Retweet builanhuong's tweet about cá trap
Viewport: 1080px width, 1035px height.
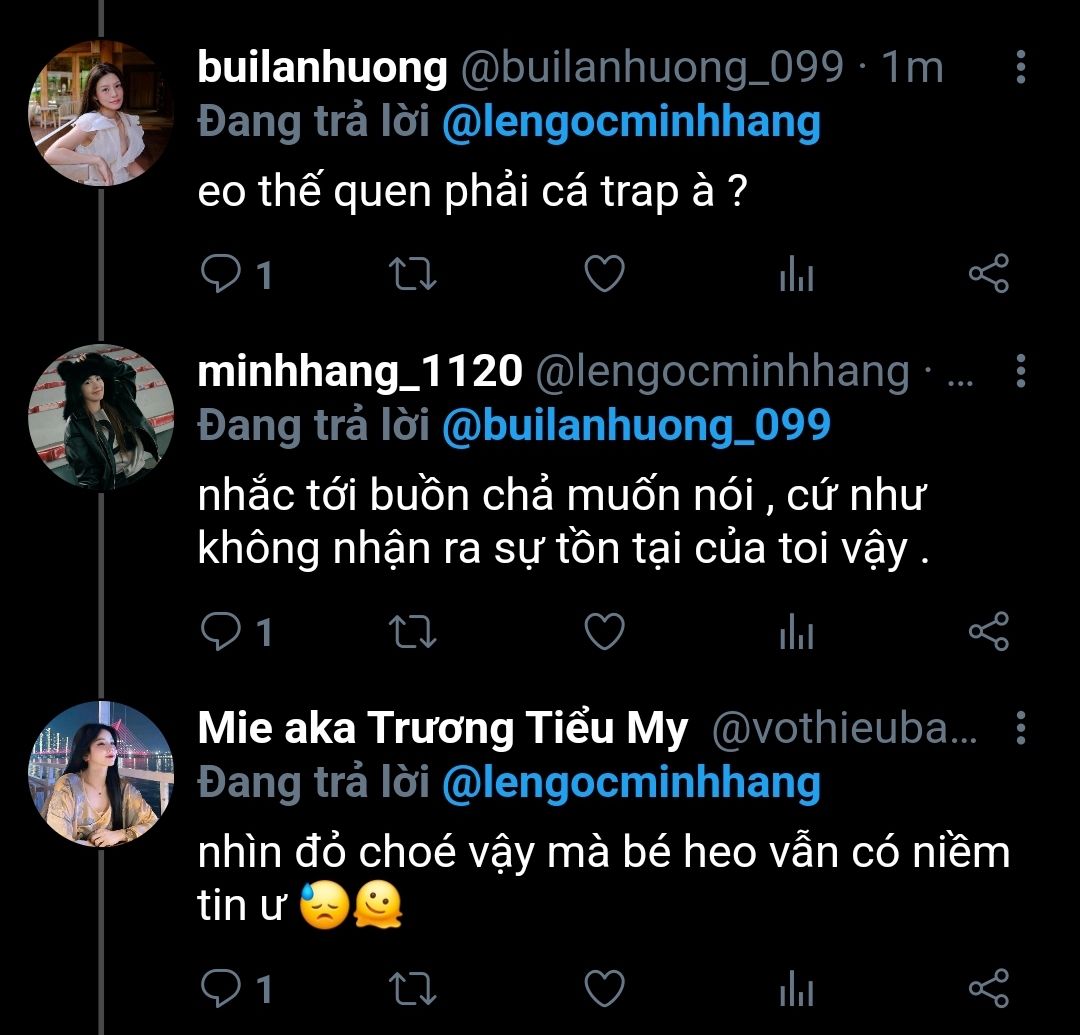411,274
